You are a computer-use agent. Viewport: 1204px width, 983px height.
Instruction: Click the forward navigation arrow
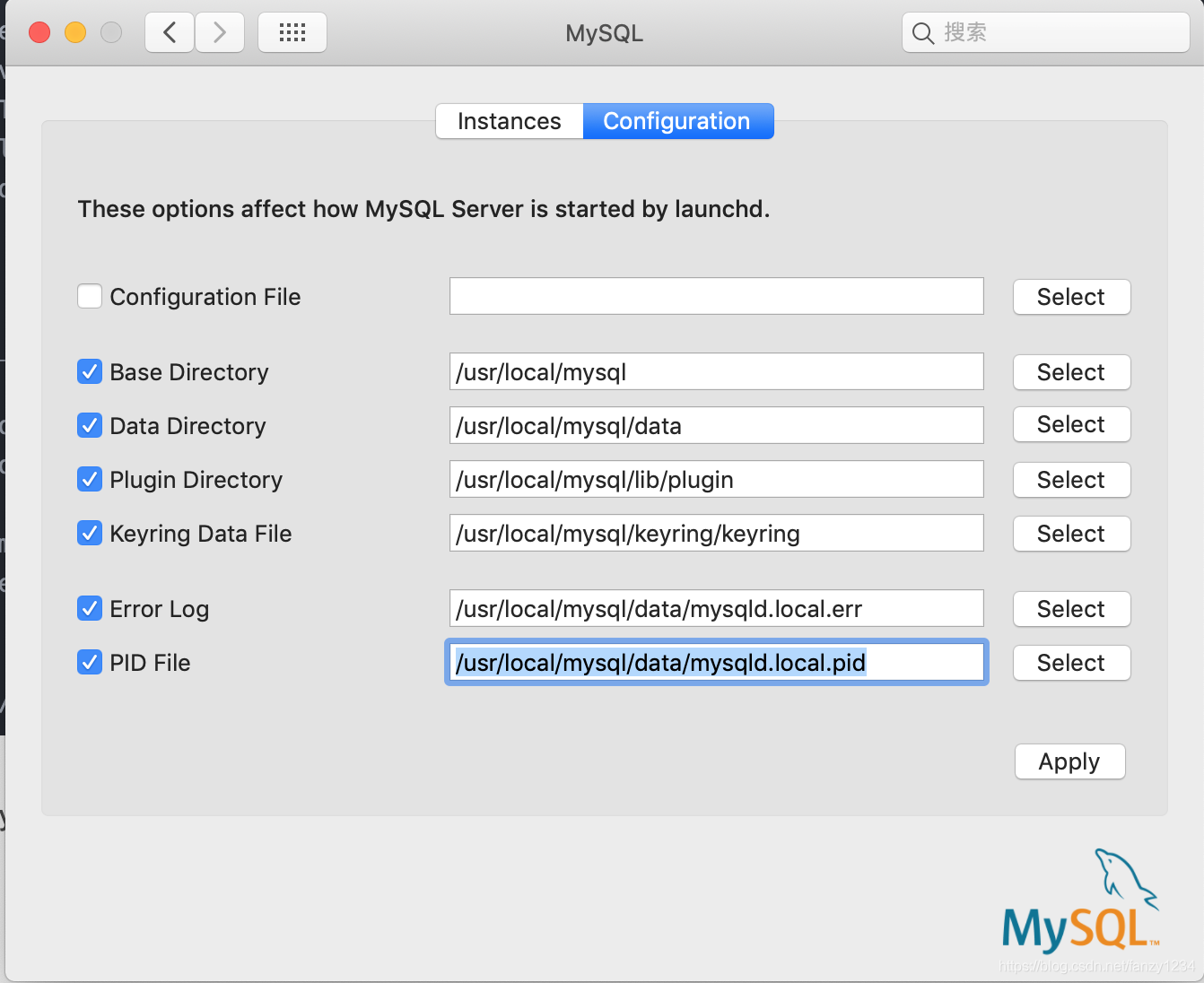pyautogui.click(x=219, y=31)
